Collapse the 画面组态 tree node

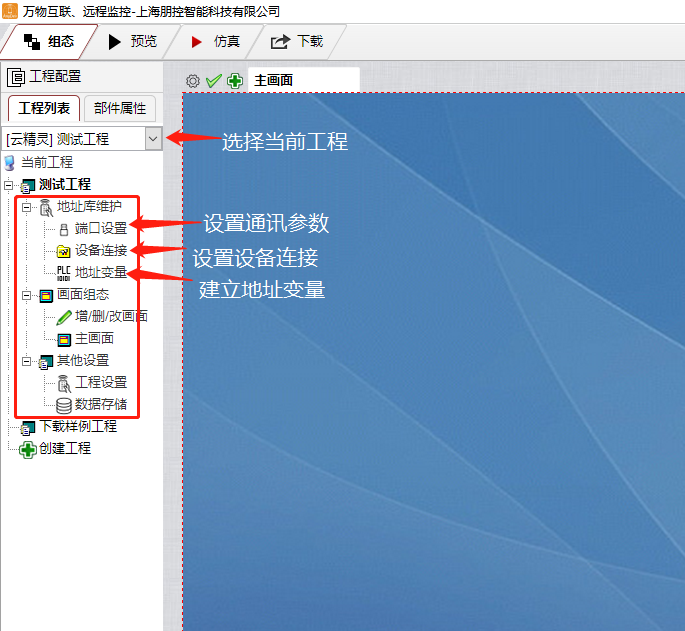pos(27,295)
